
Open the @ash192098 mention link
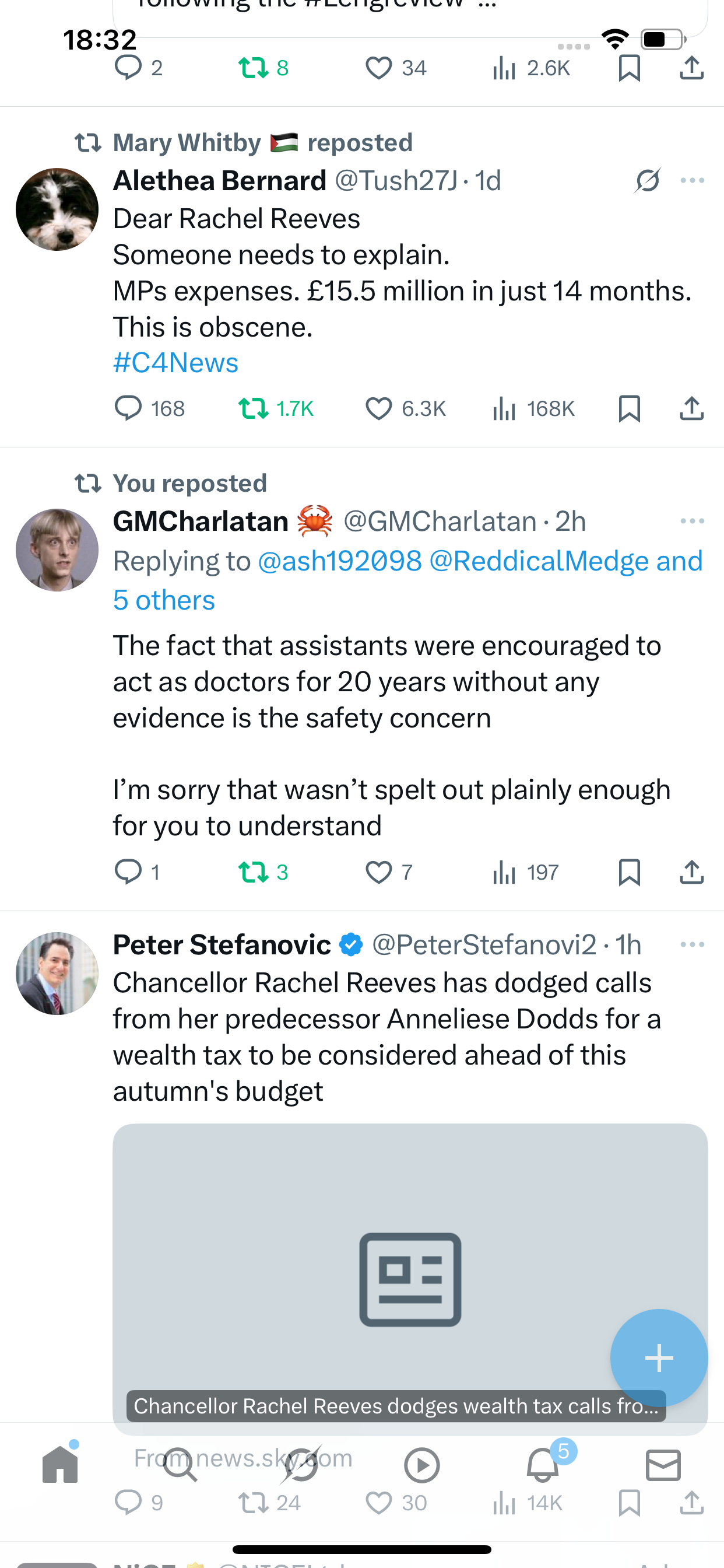click(339, 561)
